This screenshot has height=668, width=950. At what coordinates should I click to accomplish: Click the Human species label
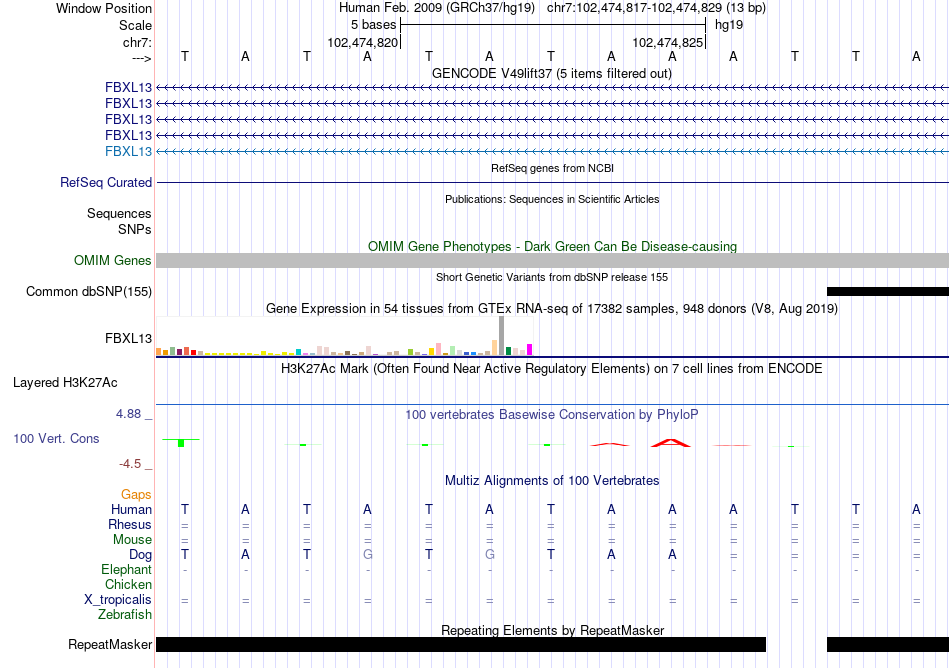pos(131,509)
